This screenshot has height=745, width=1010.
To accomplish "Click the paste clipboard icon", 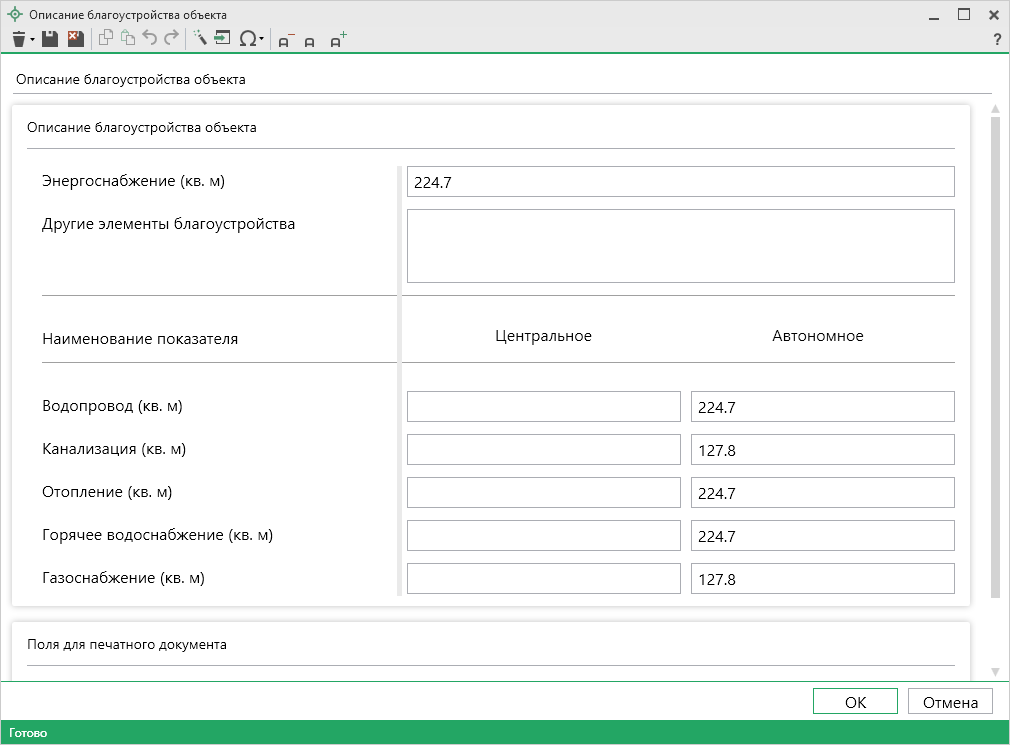I will click(128, 39).
